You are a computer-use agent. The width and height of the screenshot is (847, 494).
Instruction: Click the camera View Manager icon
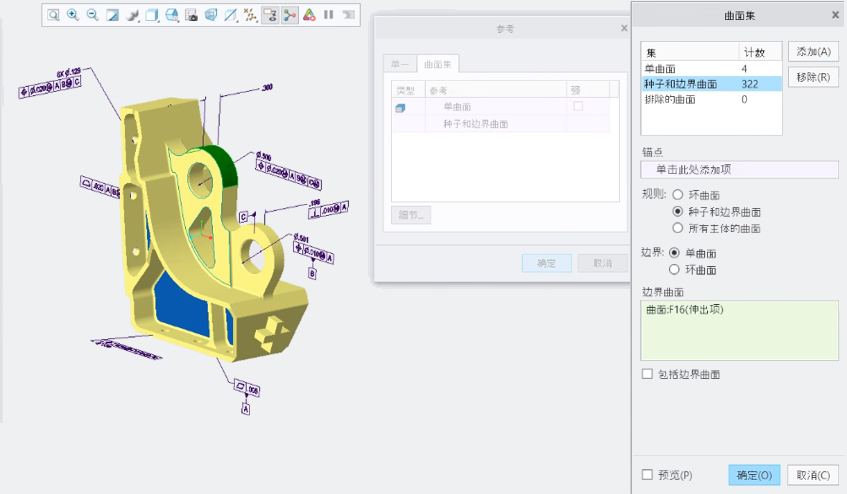191,15
